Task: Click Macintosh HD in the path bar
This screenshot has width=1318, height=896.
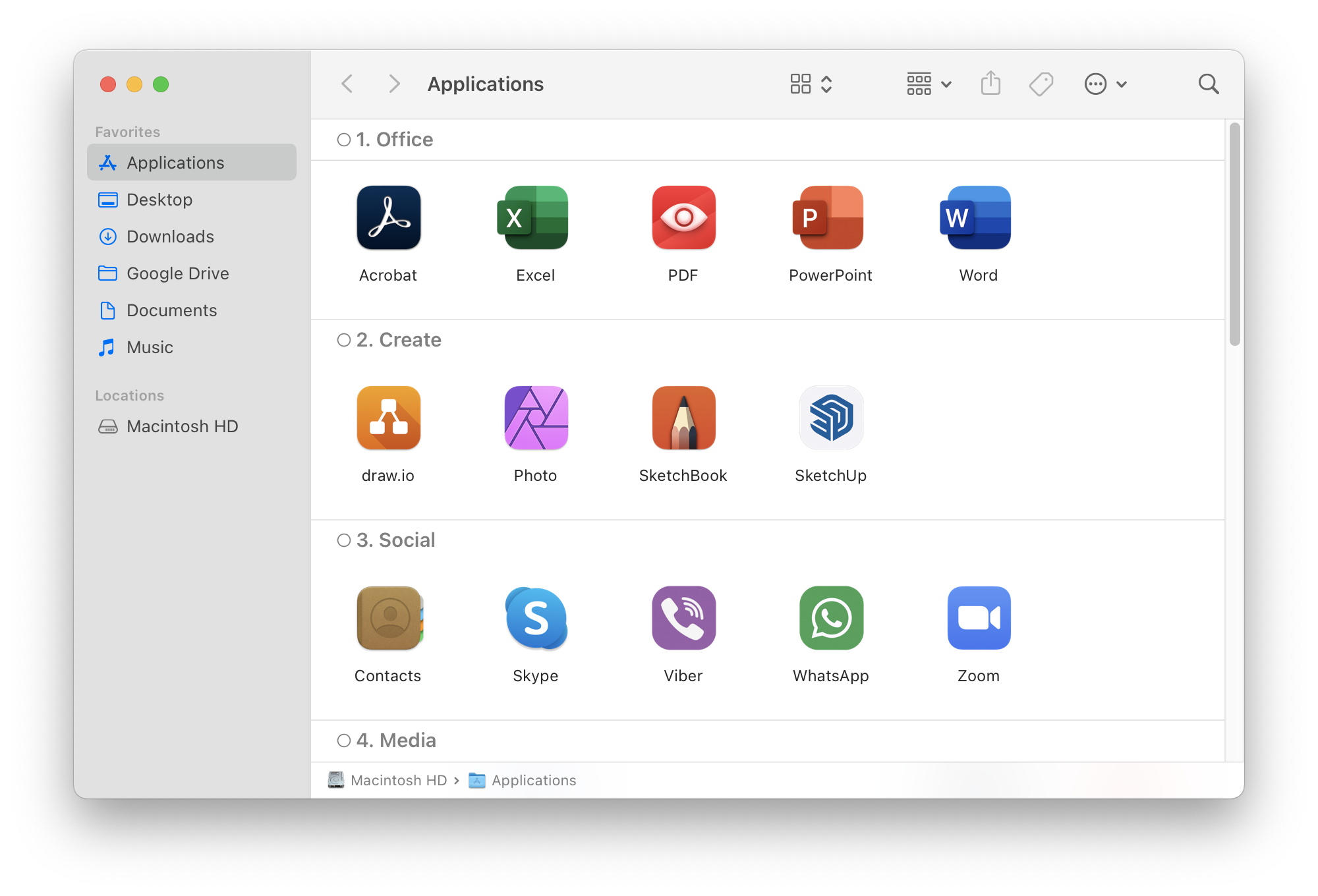Action: tap(398, 780)
